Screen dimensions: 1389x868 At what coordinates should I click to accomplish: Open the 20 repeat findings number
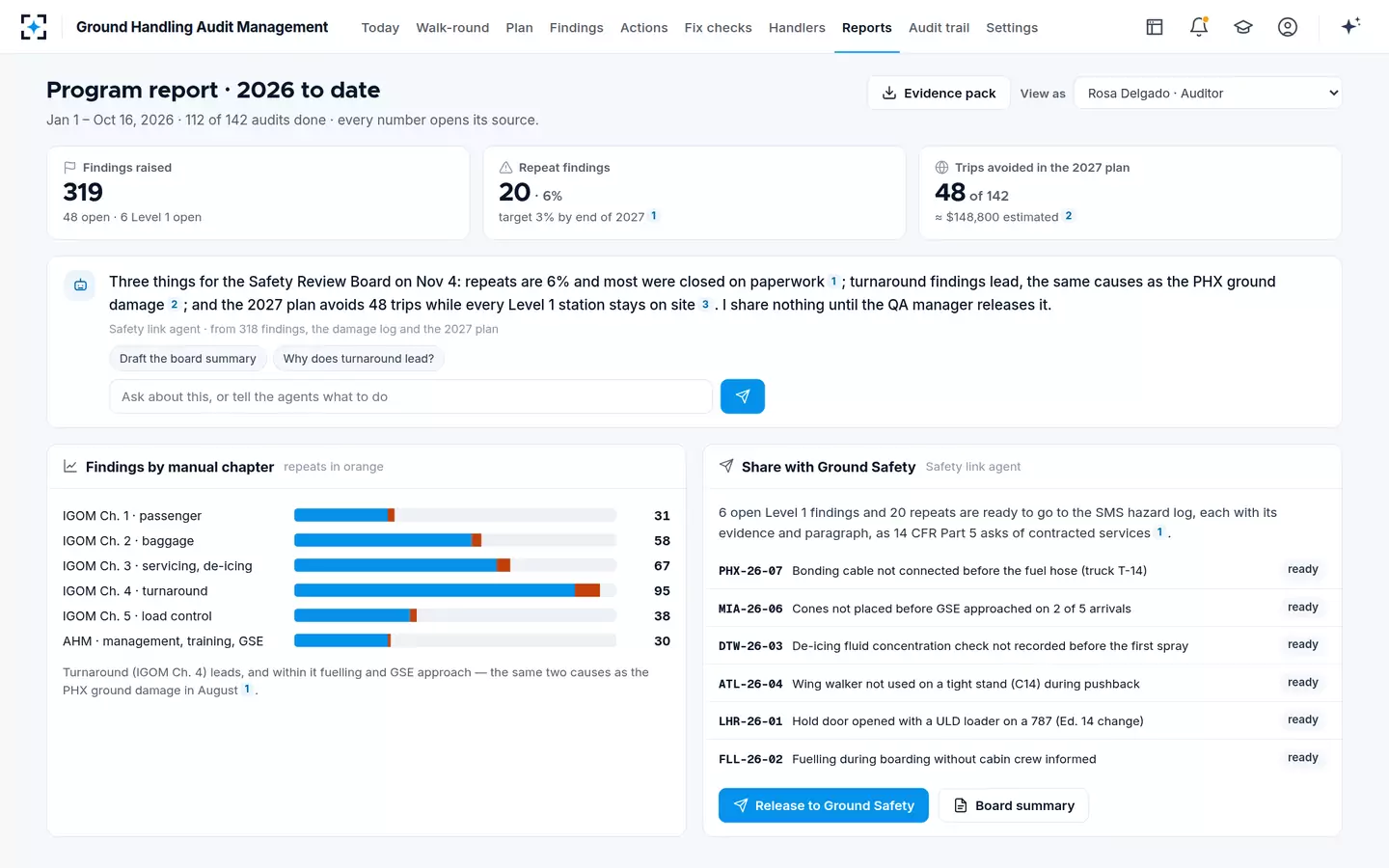(515, 192)
